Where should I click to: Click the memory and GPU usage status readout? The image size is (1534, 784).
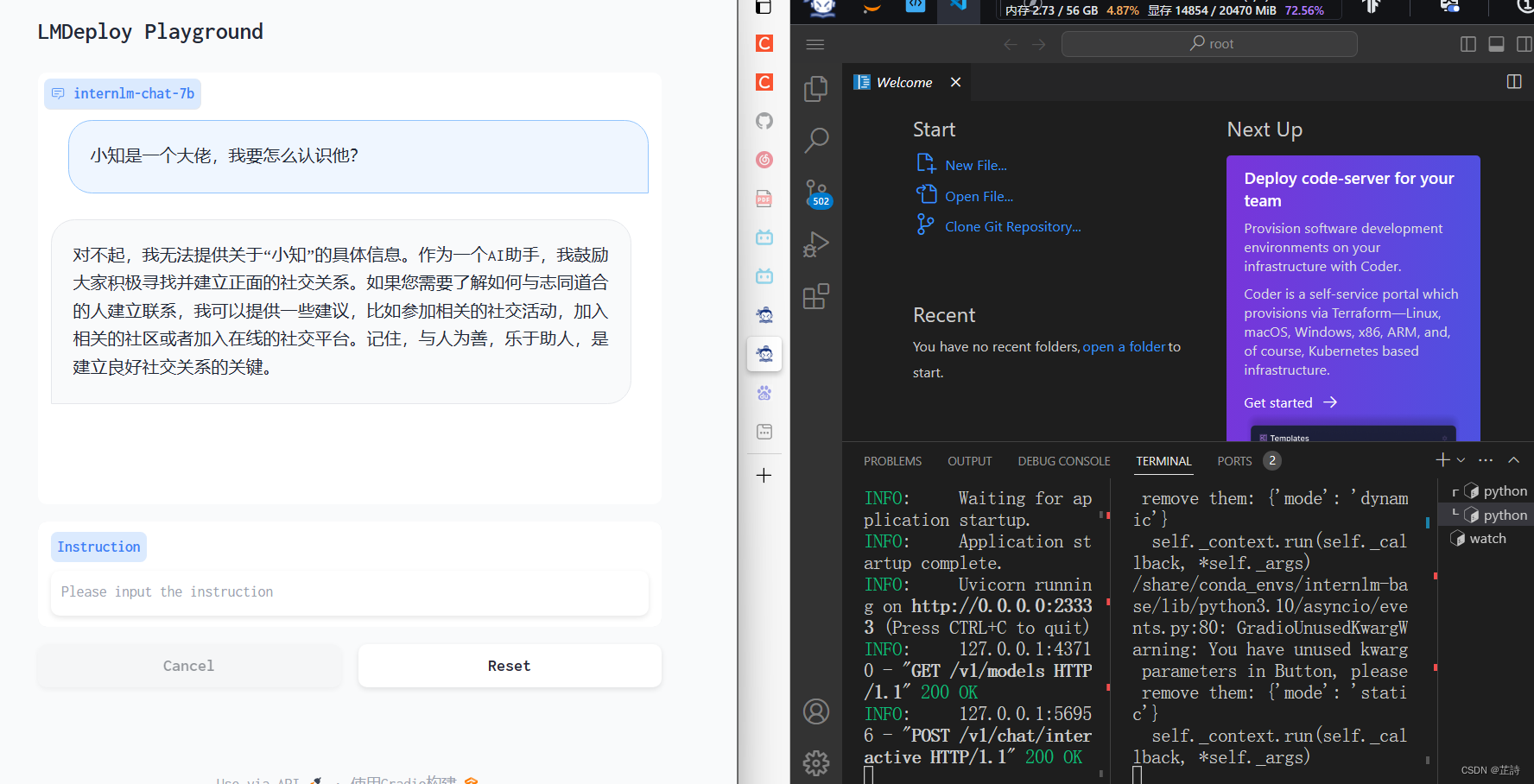(1164, 10)
